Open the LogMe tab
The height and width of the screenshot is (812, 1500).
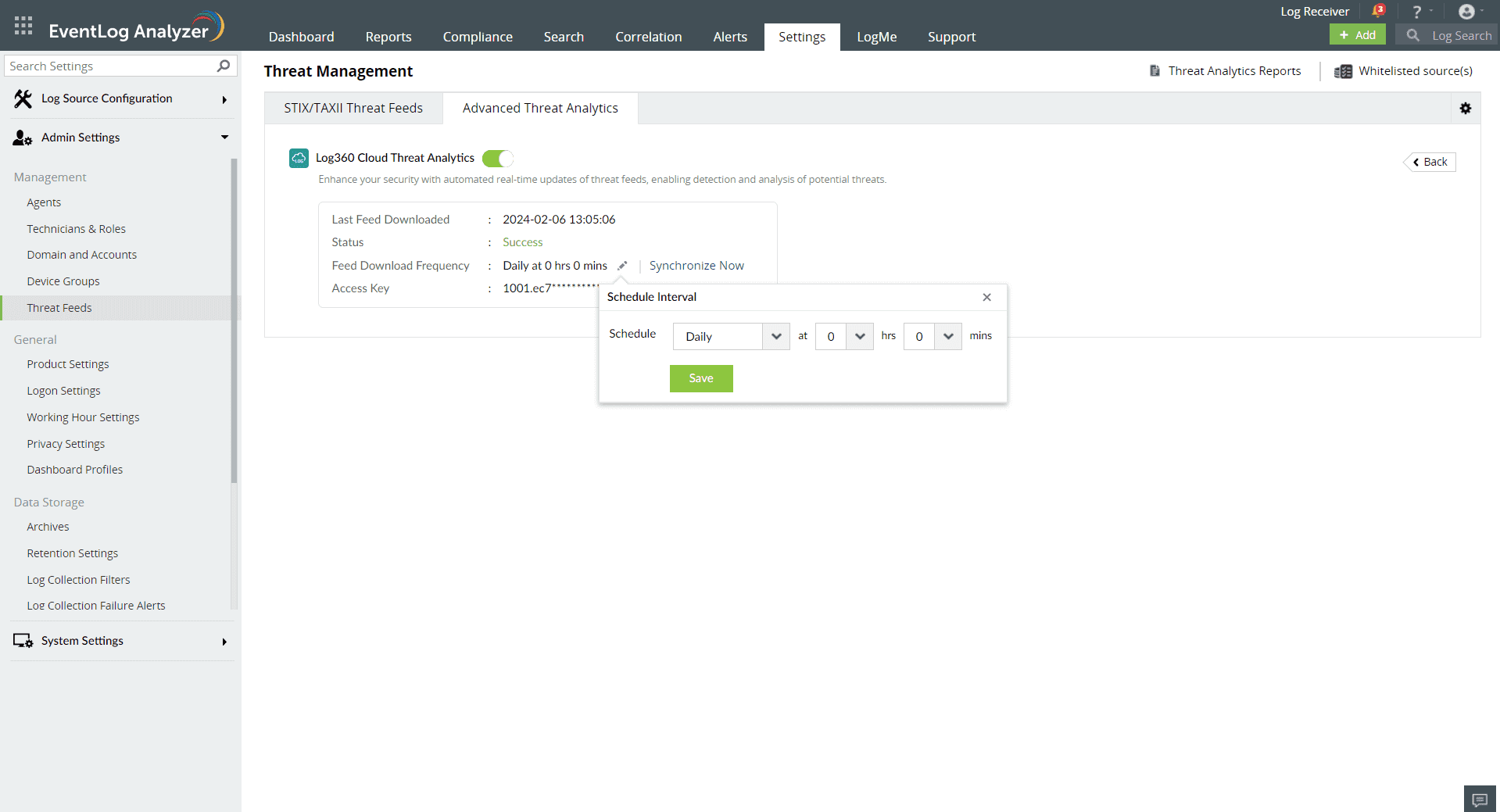click(877, 37)
